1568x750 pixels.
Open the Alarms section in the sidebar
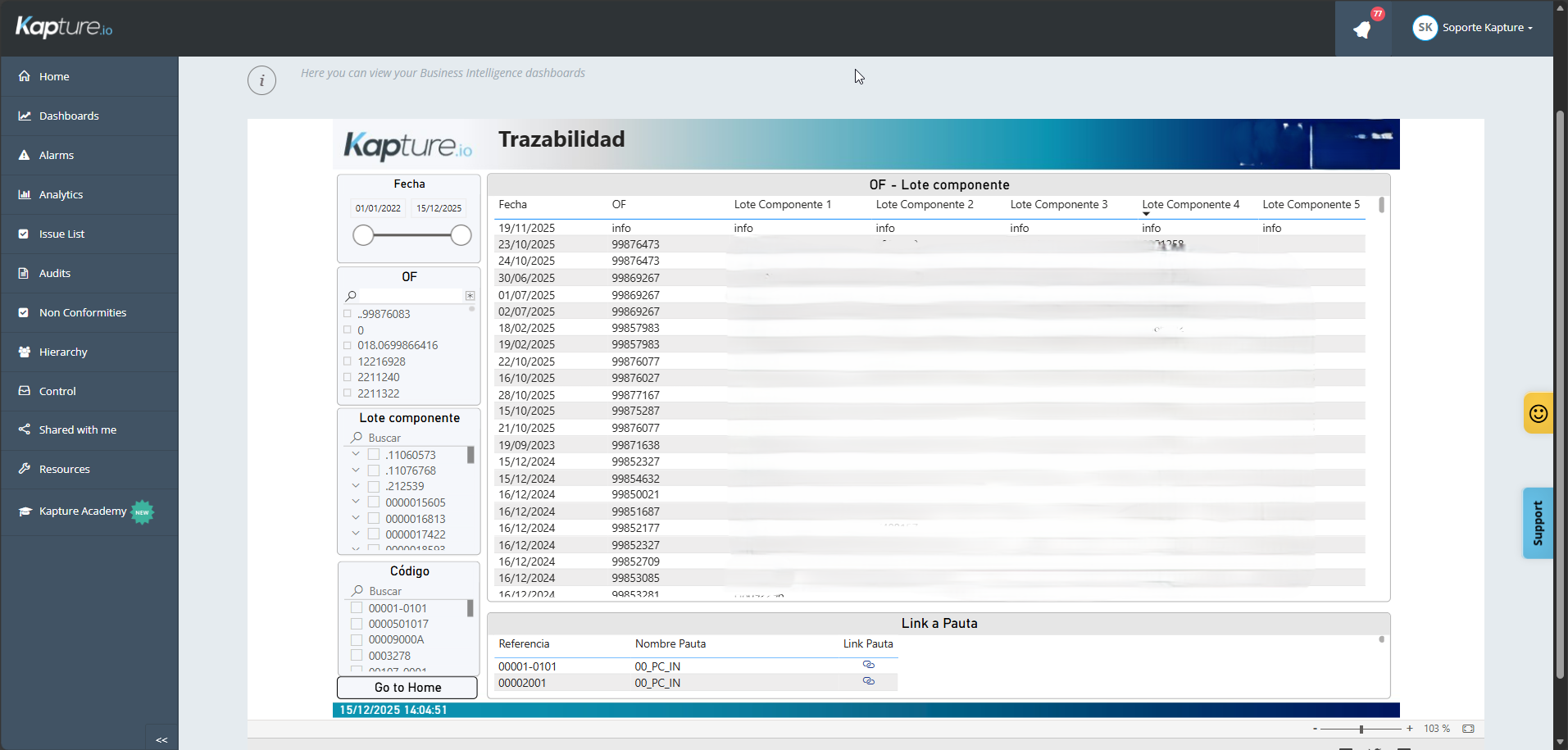click(56, 155)
